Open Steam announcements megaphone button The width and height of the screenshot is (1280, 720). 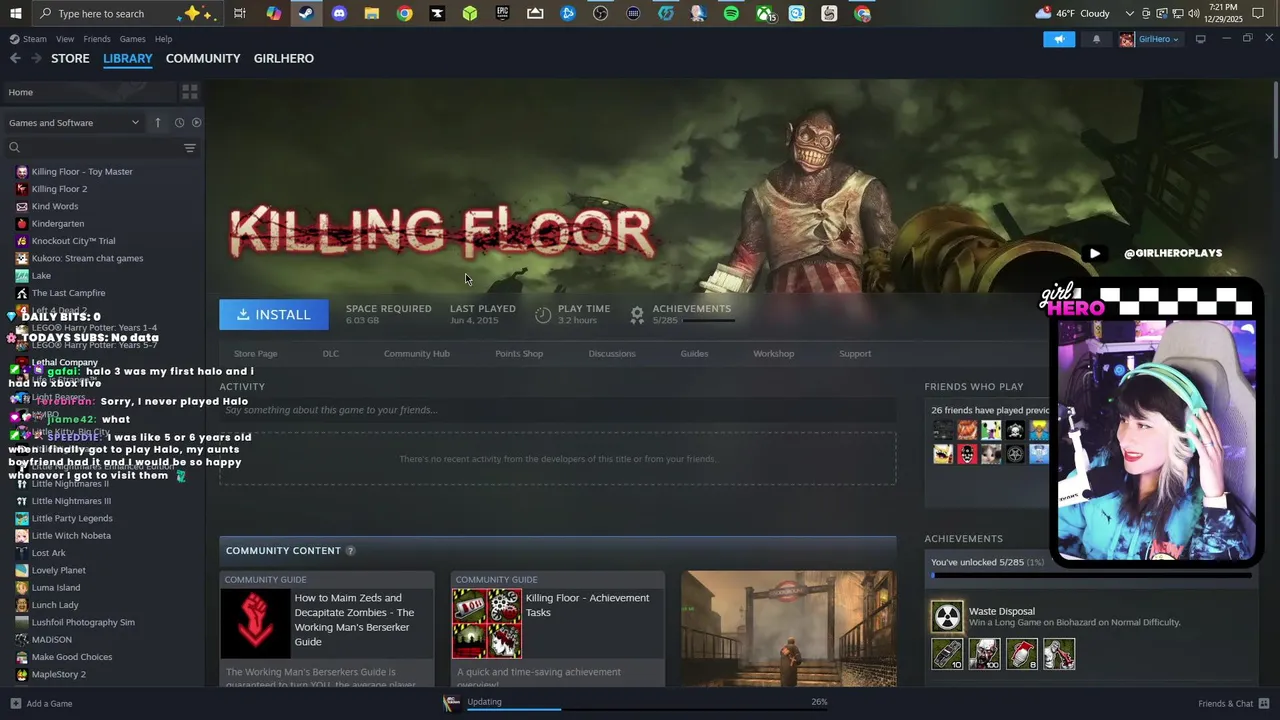1059,39
